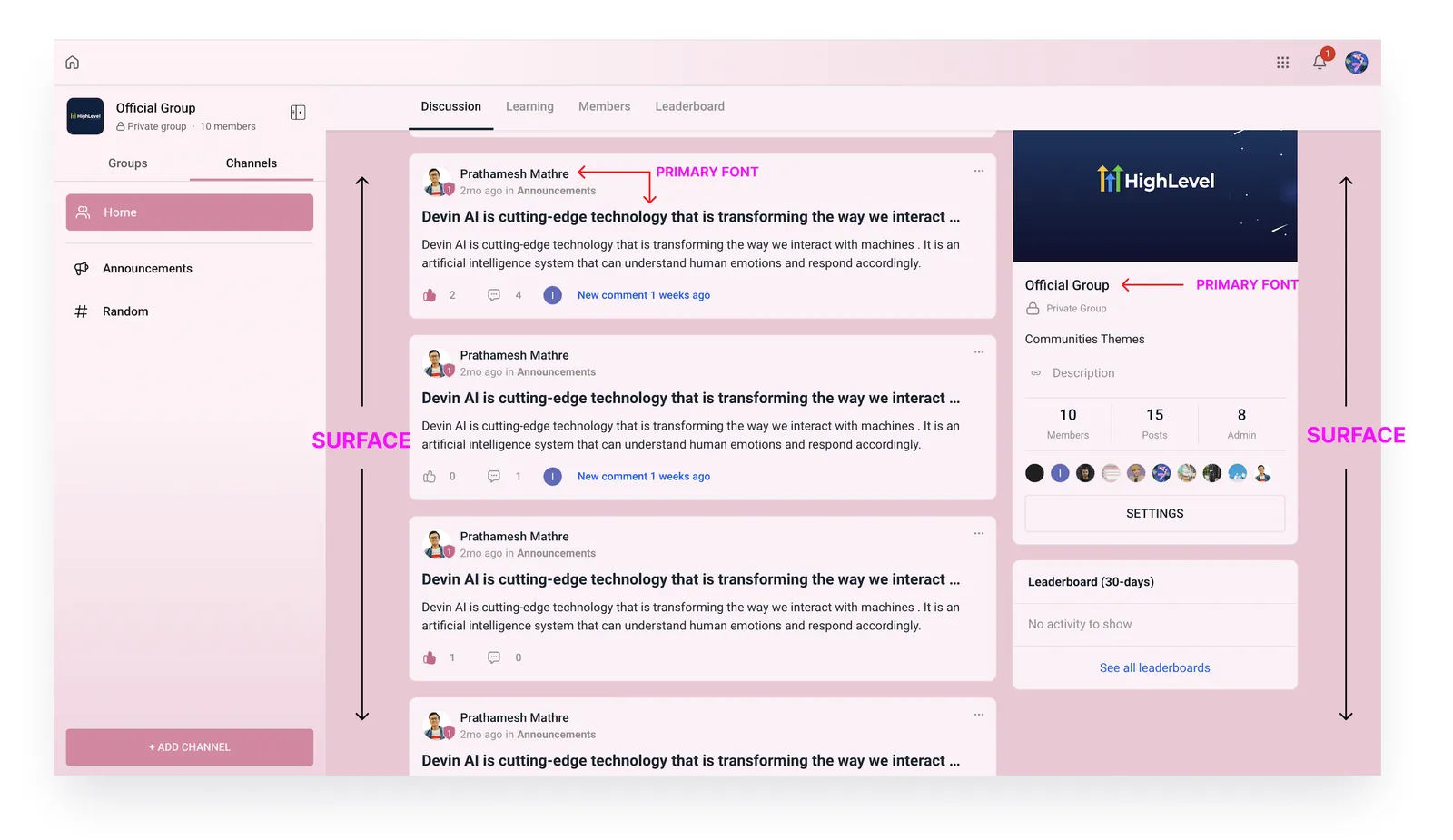Click the 15 Posts stat
Image resolution: width=1453 pixels, height=840 pixels.
1154,423
